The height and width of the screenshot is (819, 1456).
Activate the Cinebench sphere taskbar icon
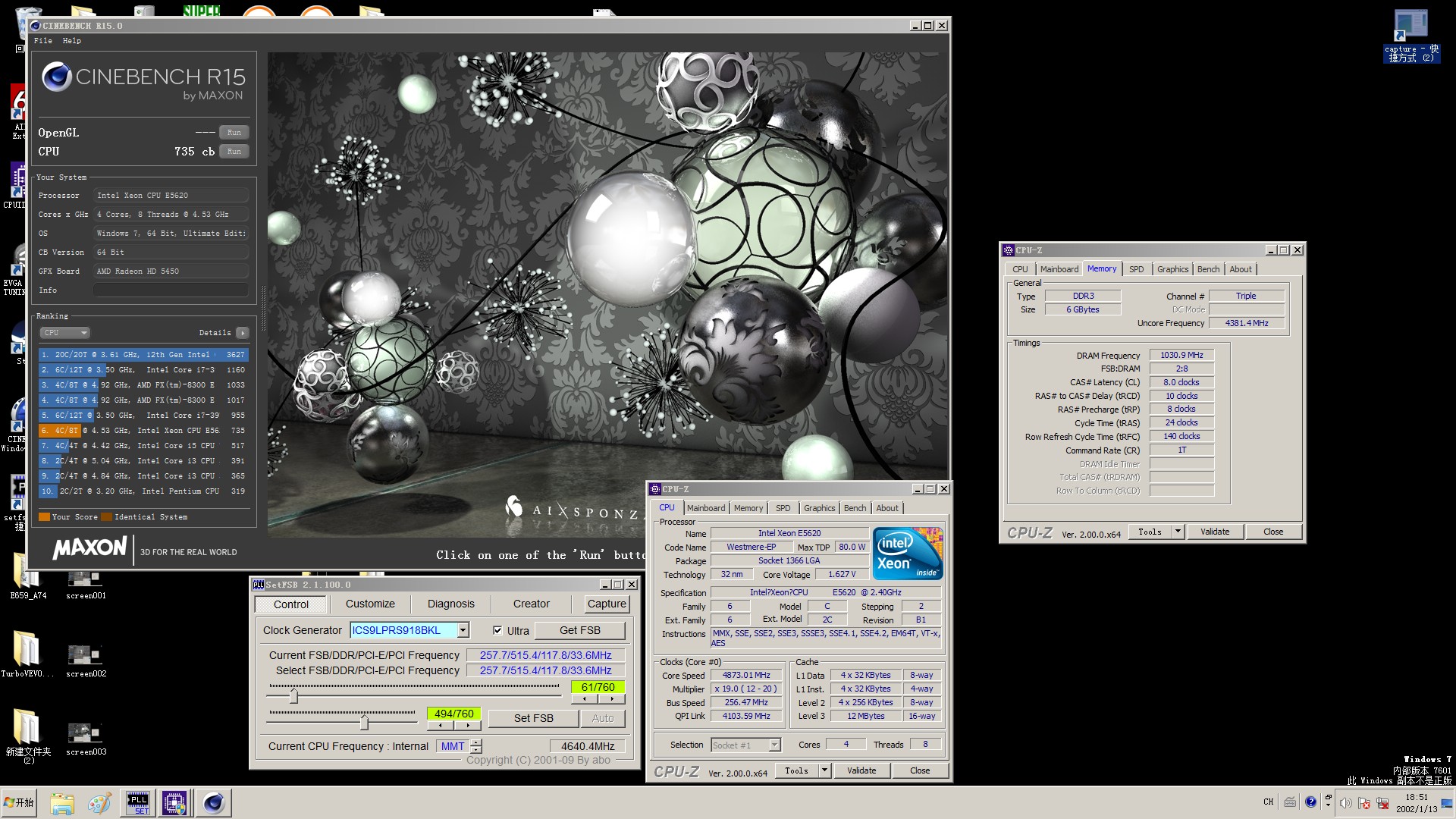point(213,803)
